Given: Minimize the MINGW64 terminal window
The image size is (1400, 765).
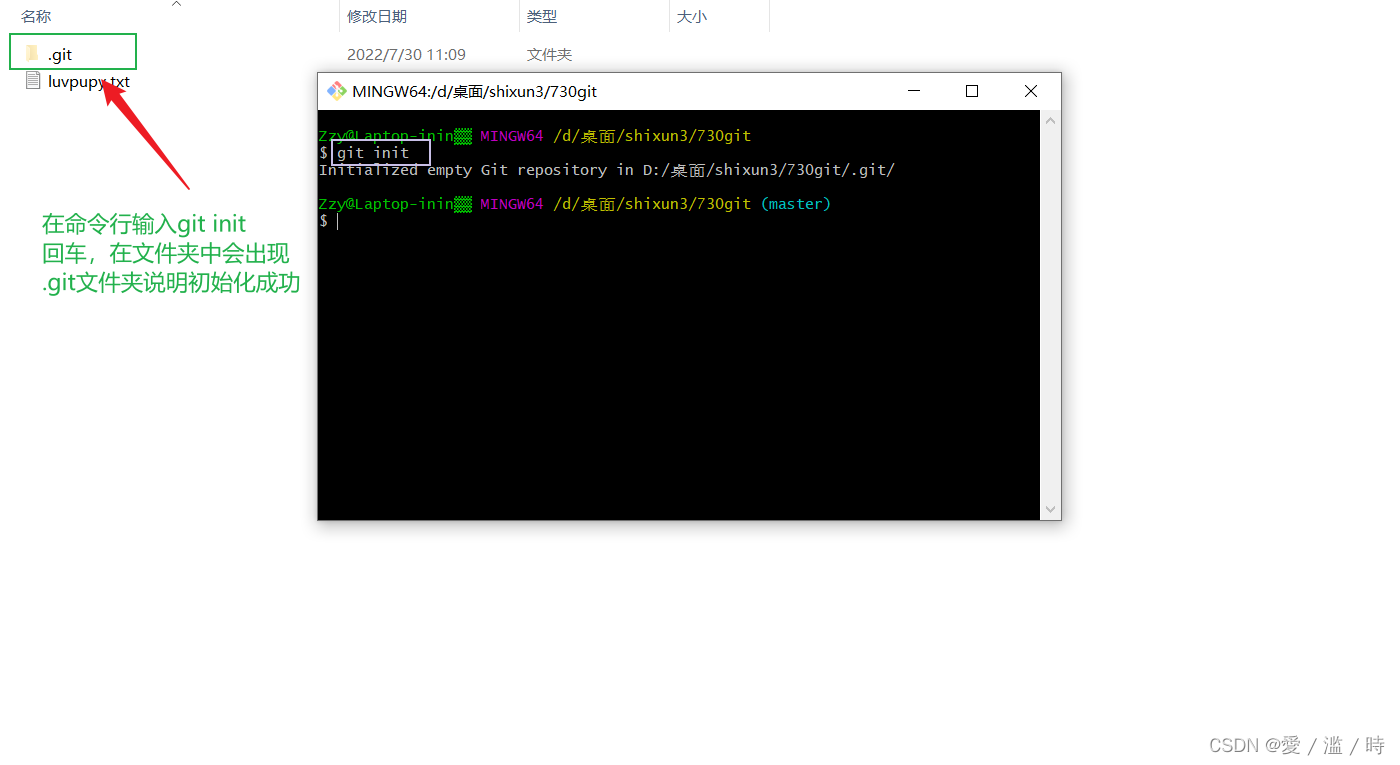Looking at the screenshot, I should (x=914, y=91).
